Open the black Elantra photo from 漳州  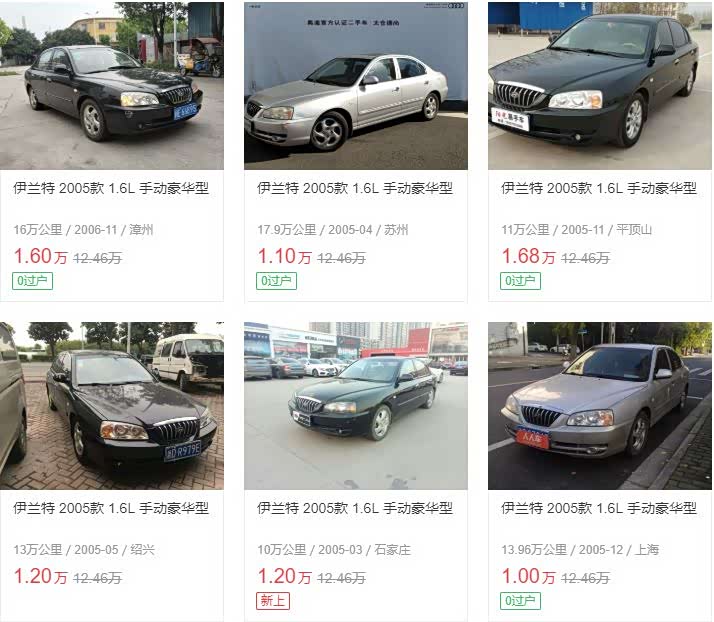pos(112,86)
